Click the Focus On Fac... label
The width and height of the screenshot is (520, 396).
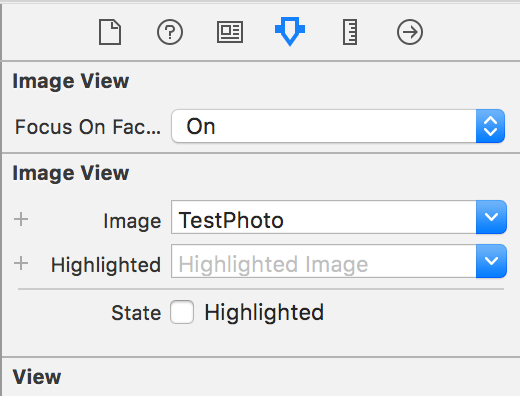pyautogui.click(x=88, y=127)
